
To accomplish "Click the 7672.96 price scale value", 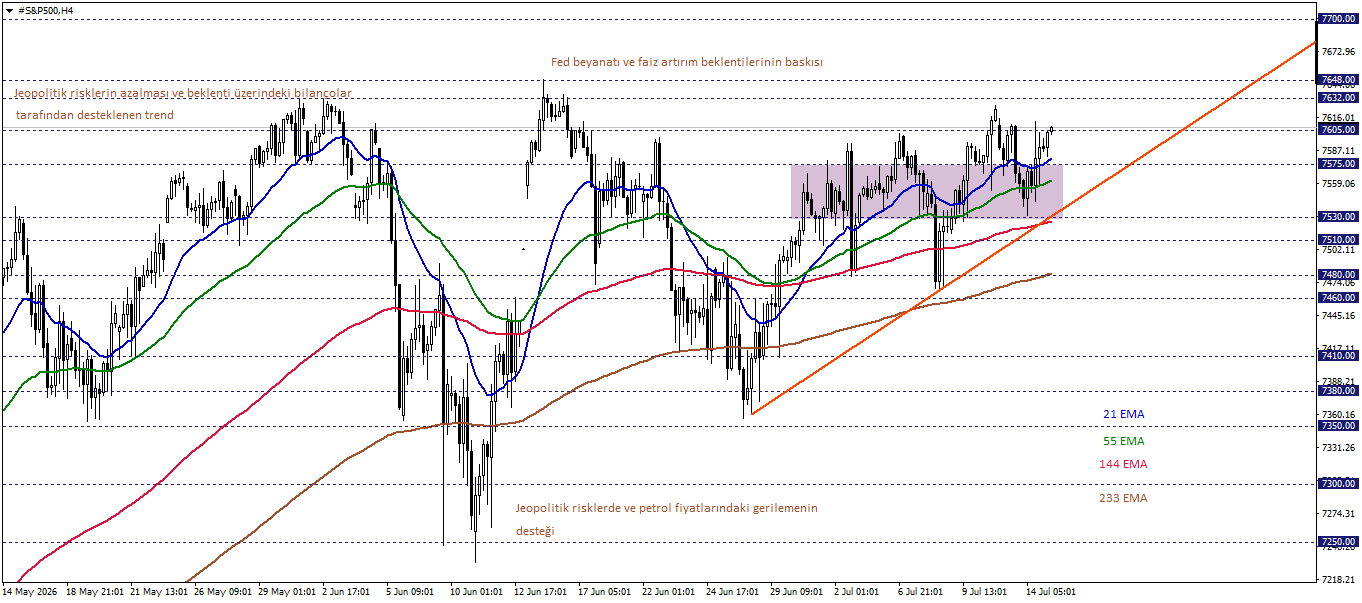I will [x=1338, y=52].
